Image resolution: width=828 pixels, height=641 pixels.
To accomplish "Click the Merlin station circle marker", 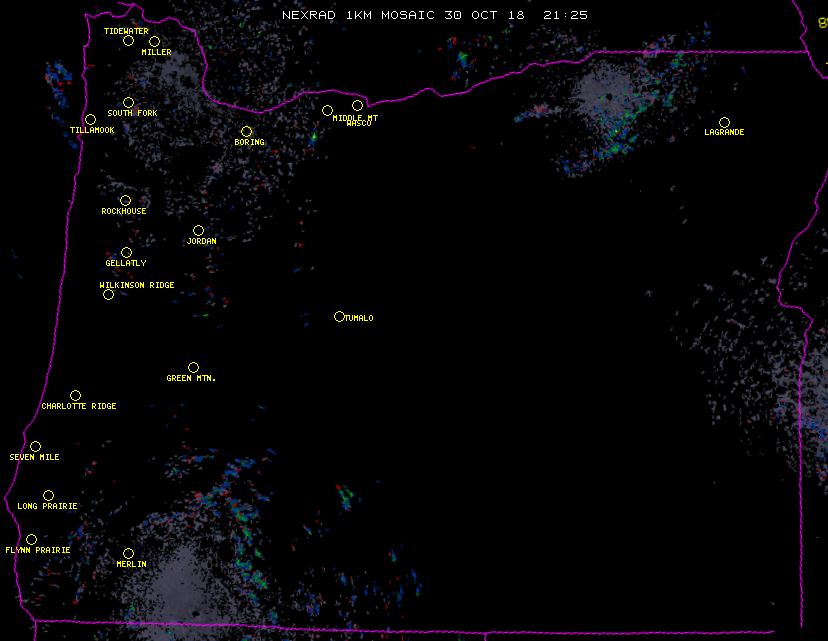I will pos(128,553).
